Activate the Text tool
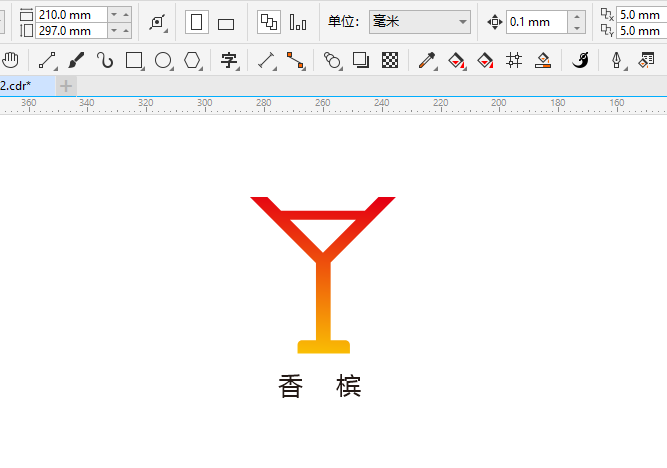This screenshot has width=667, height=468. [x=229, y=60]
